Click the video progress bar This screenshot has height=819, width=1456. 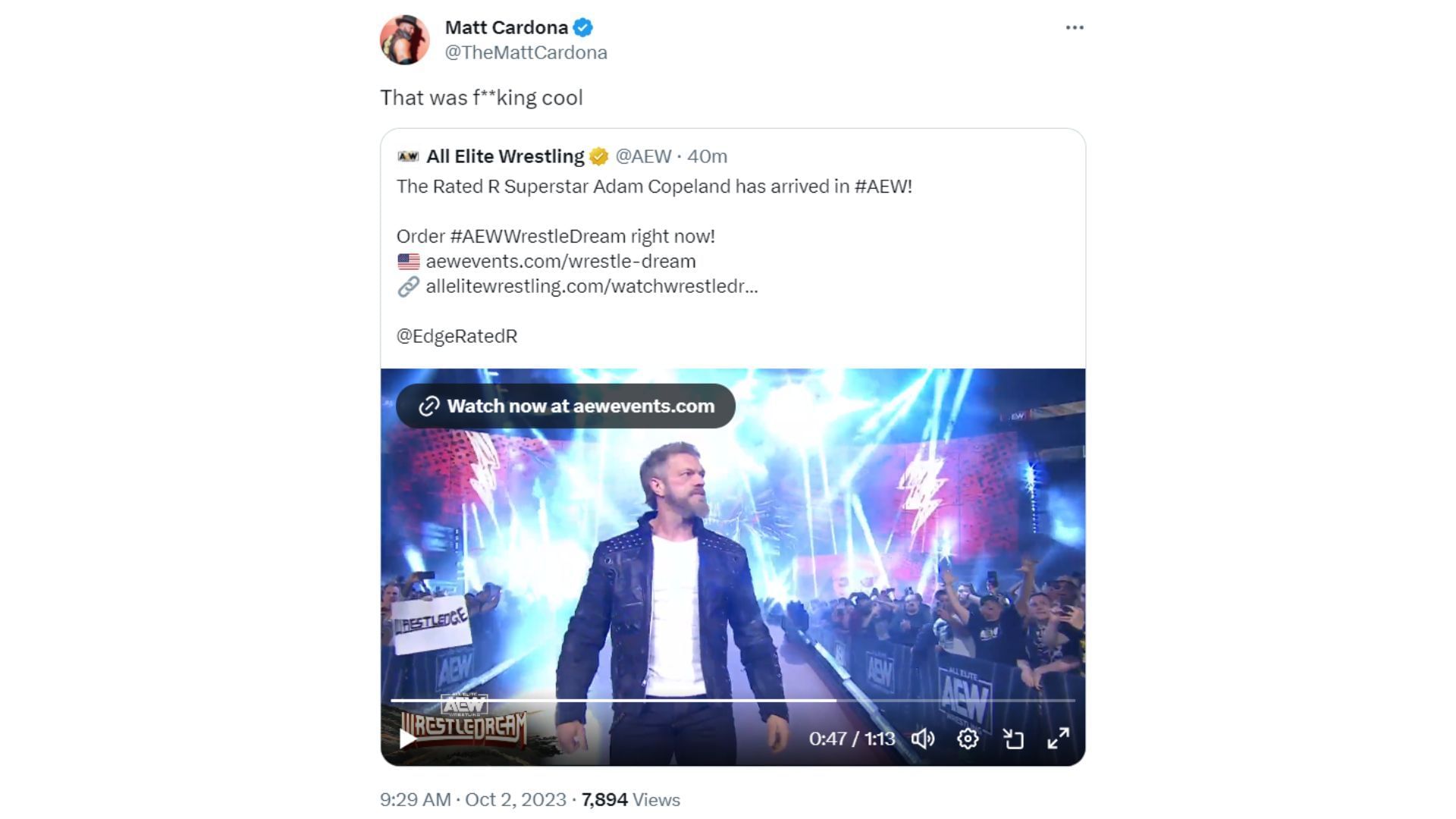point(733,700)
